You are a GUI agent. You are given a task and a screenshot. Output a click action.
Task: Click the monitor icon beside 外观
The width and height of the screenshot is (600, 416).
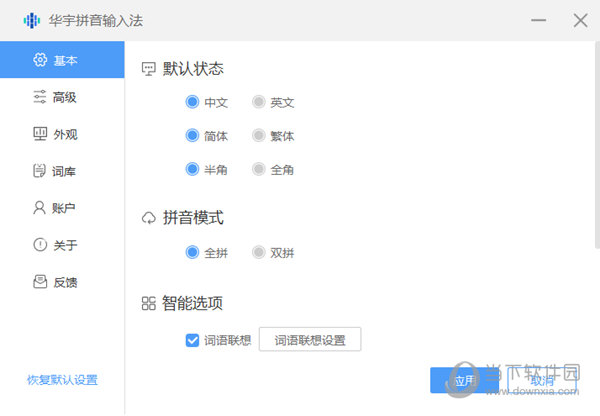coord(40,134)
